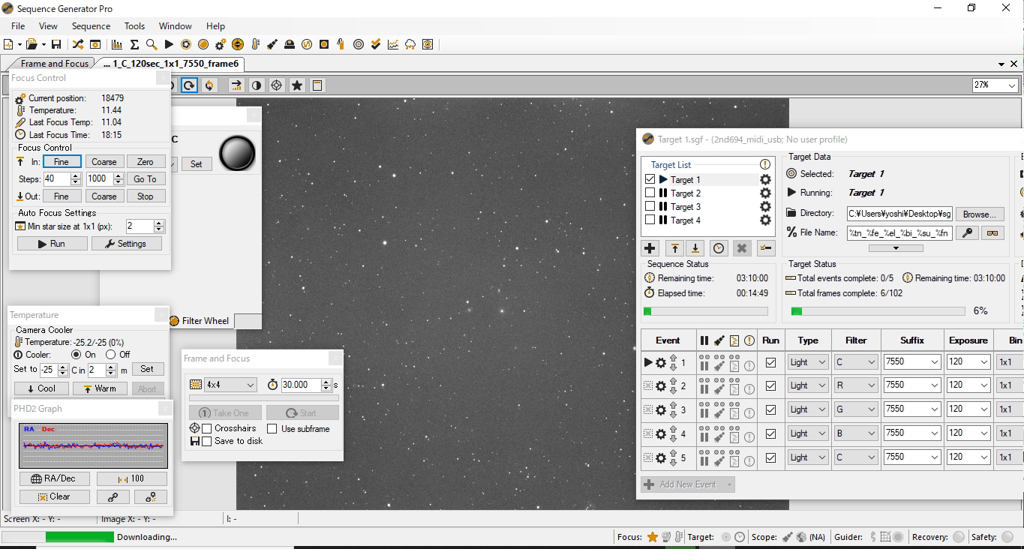Move target up with the up-arrow icon

675,248
